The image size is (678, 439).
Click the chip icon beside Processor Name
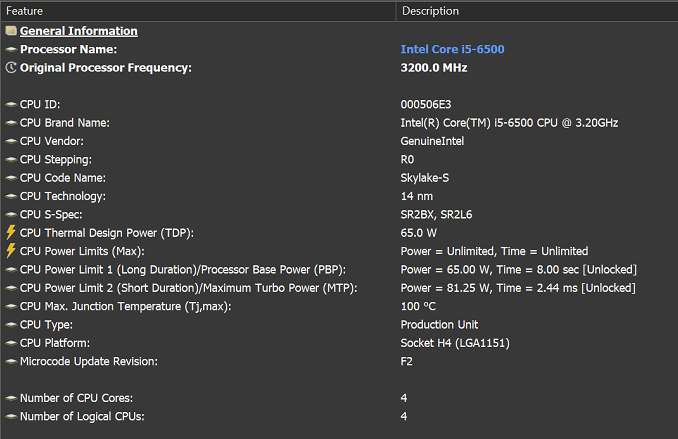click(11, 49)
